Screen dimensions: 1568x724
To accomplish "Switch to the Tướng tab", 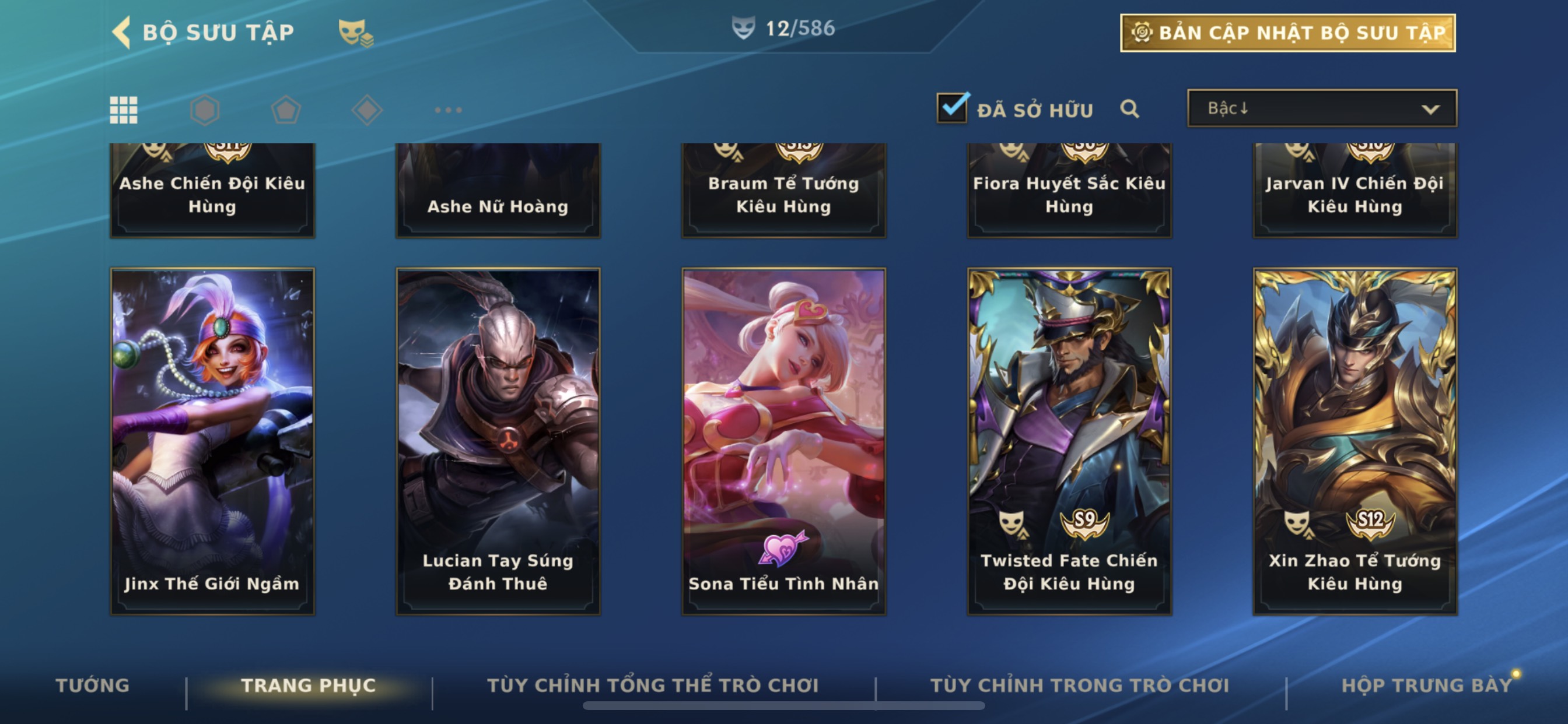I will [x=93, y=685].
